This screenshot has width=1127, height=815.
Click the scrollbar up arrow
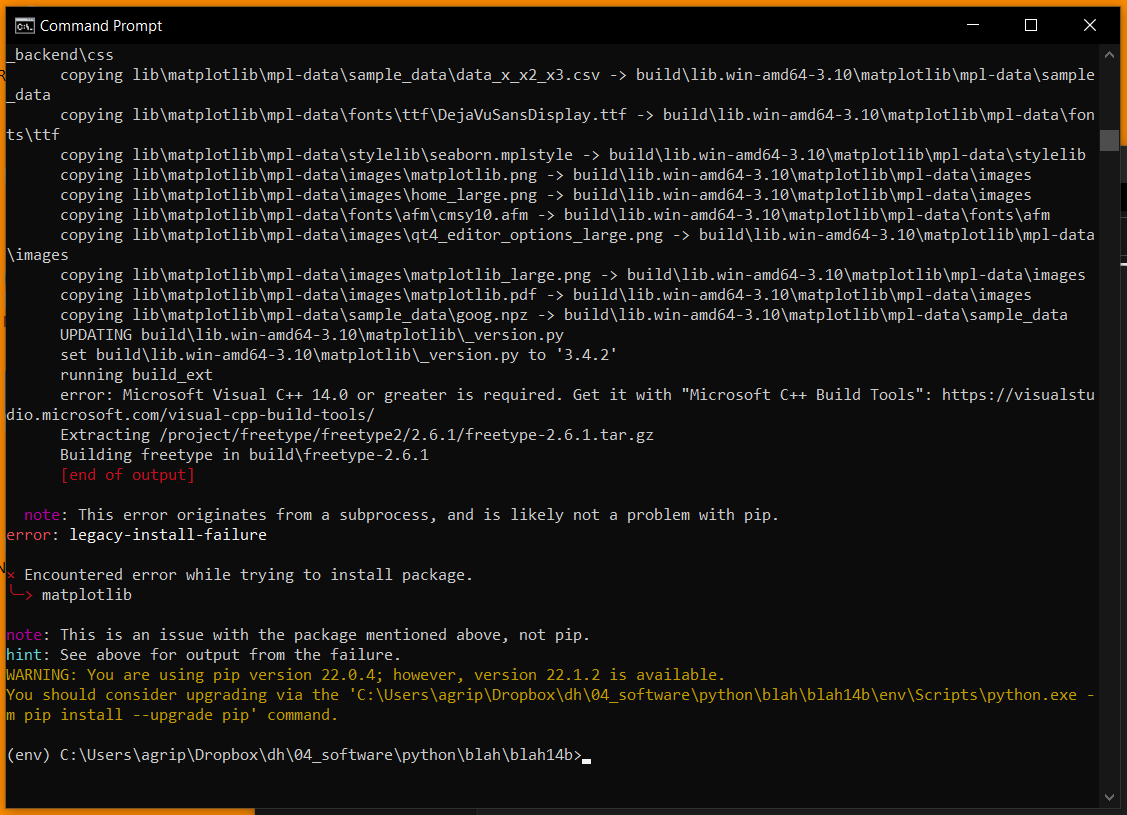click(x=1108, y=55)
